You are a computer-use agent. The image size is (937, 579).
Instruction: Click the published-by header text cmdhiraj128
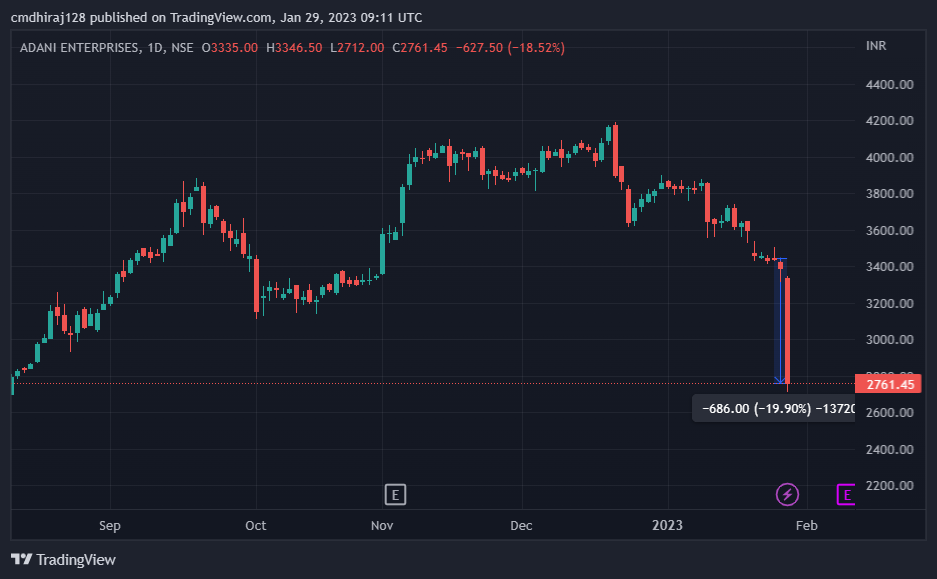[x=48, y=18]
